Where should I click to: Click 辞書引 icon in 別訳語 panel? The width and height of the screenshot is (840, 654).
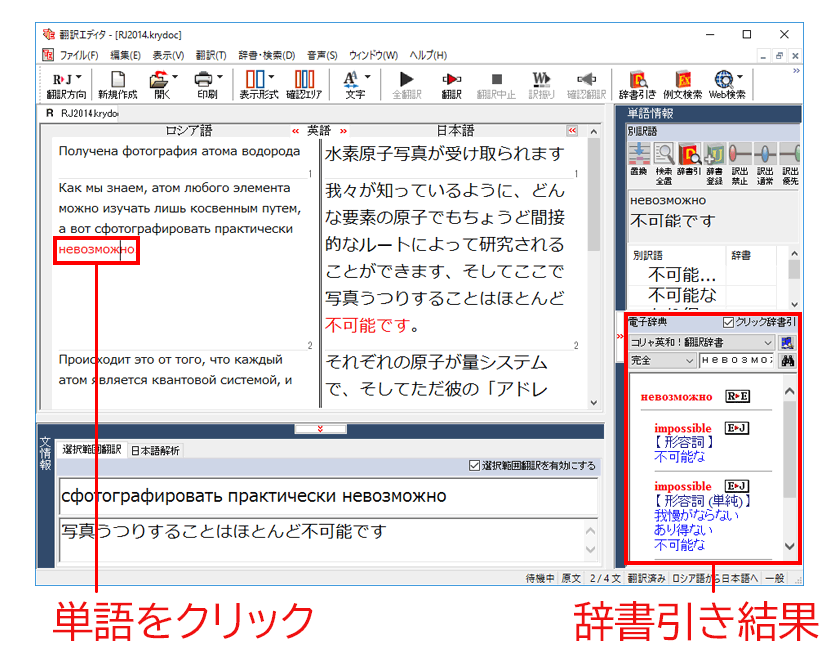[689, 154]
